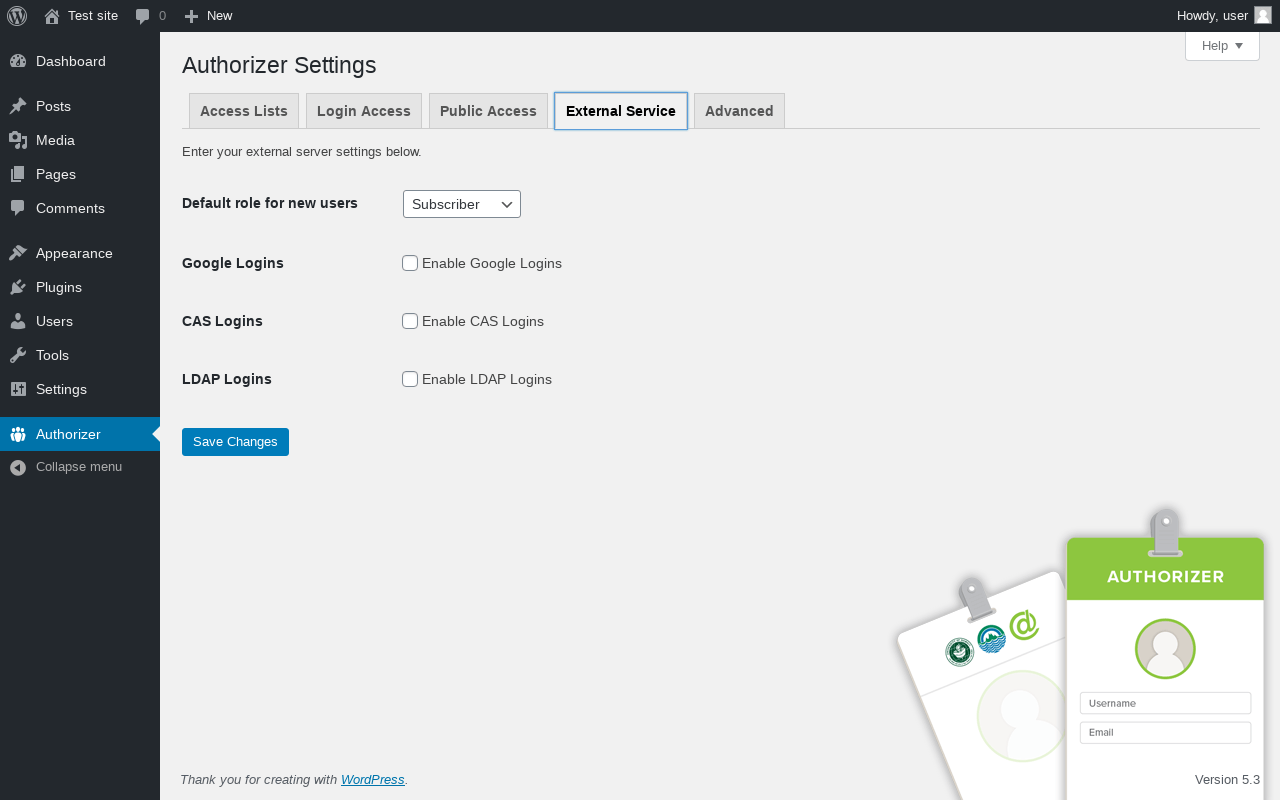Select the Authorizer menu label
This screenshot has height=800, width=1280.
(x=68, y=434)
